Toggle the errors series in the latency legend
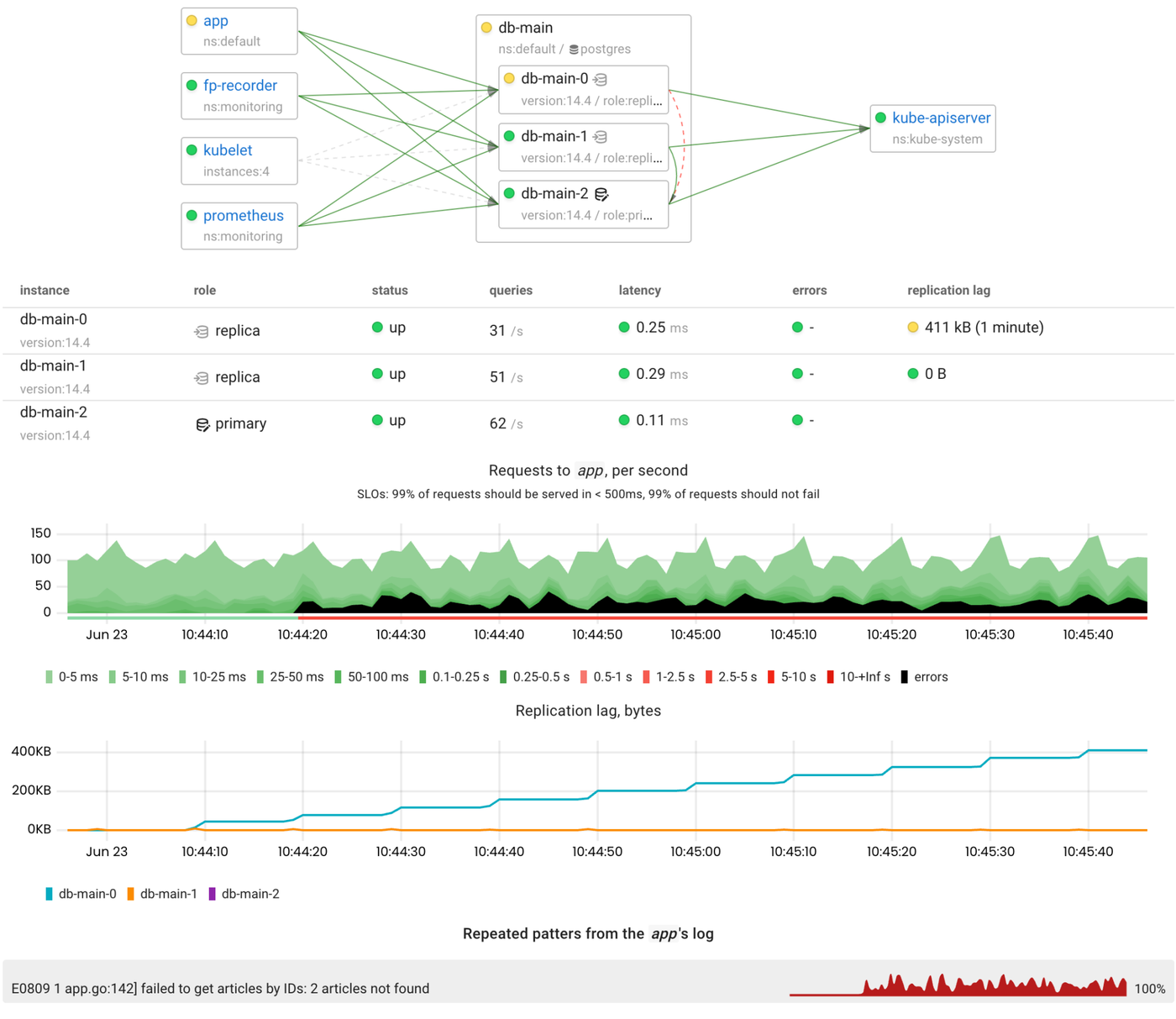Image resolution: width=1176 pixels, height=1019 pixels. coord(905,676)
